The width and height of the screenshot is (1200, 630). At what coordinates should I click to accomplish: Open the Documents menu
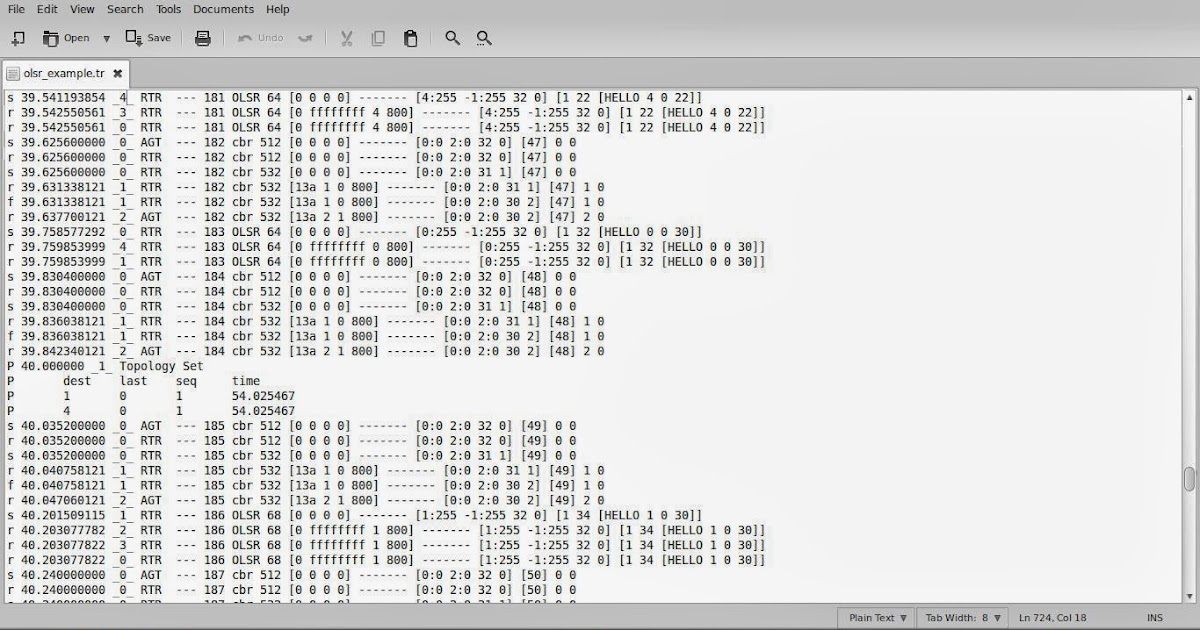pyautogui.click(x=224, y=9)
